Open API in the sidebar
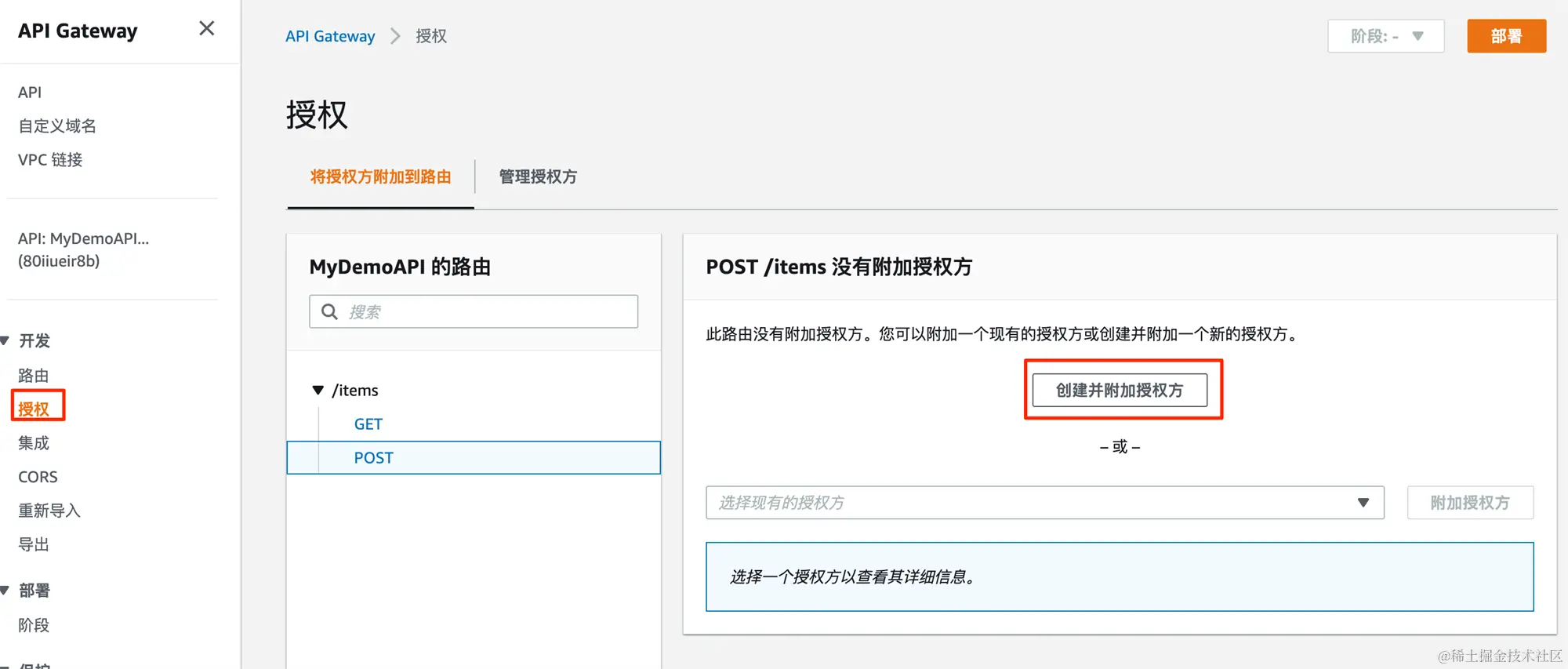 tap(30, 93)
